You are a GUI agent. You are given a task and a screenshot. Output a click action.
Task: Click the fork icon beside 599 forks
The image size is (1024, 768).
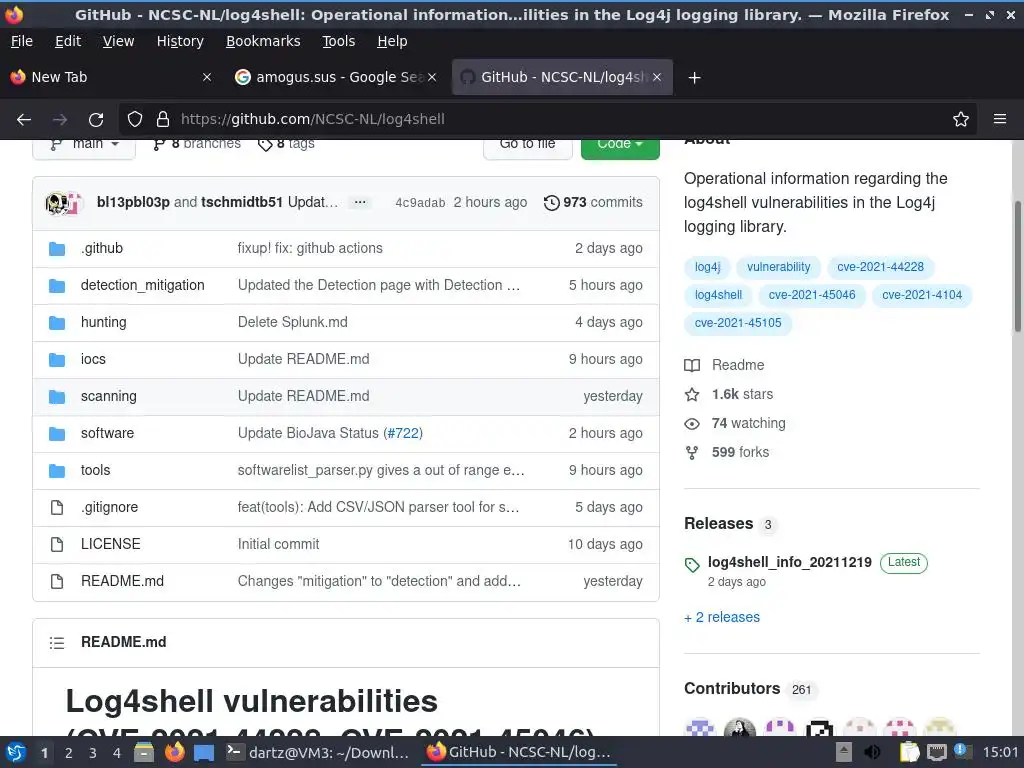point(692,453)
